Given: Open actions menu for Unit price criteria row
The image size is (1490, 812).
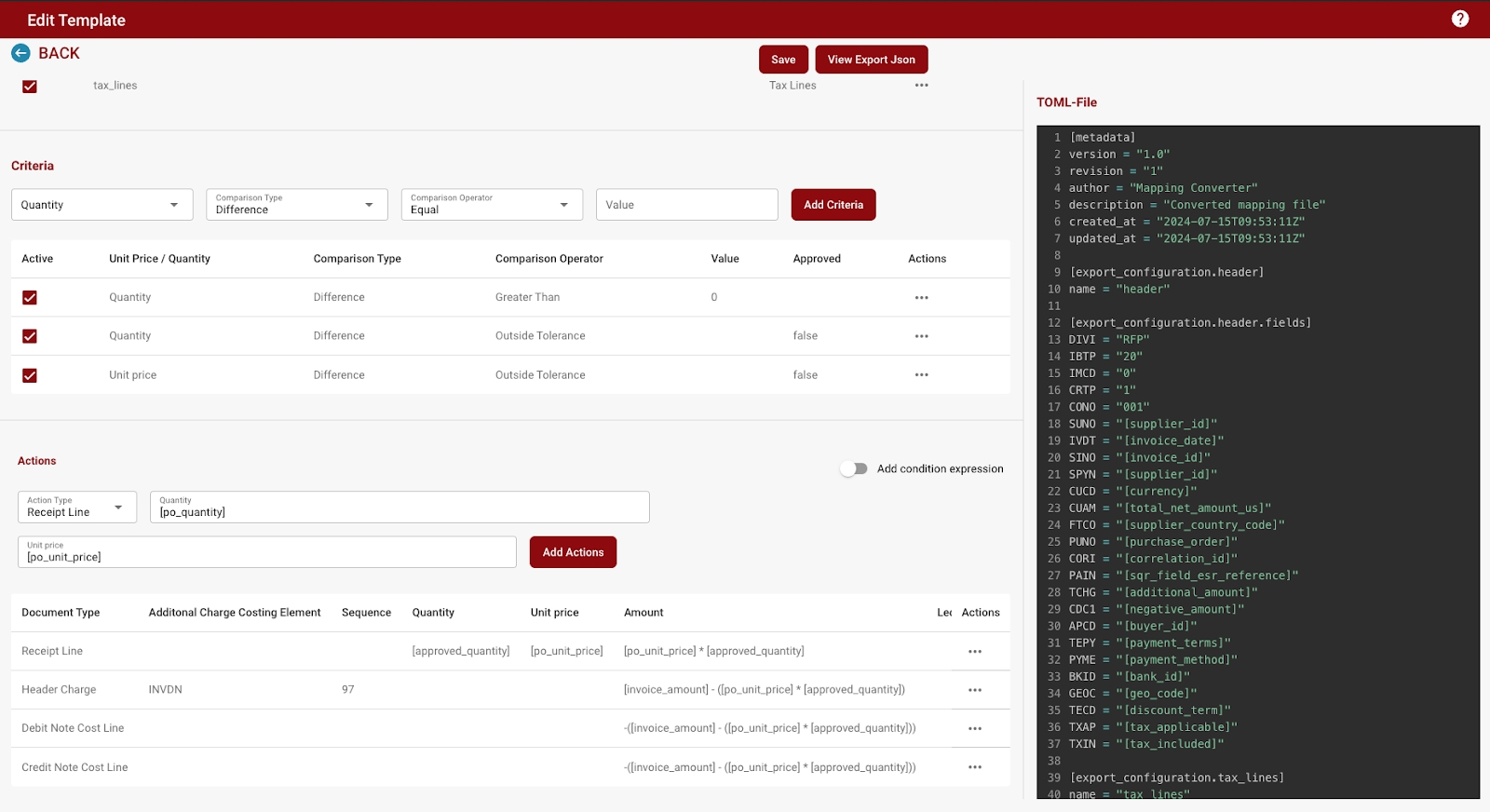Looking at the screenshot, I should pyautogui.click(x=921, y=375).
